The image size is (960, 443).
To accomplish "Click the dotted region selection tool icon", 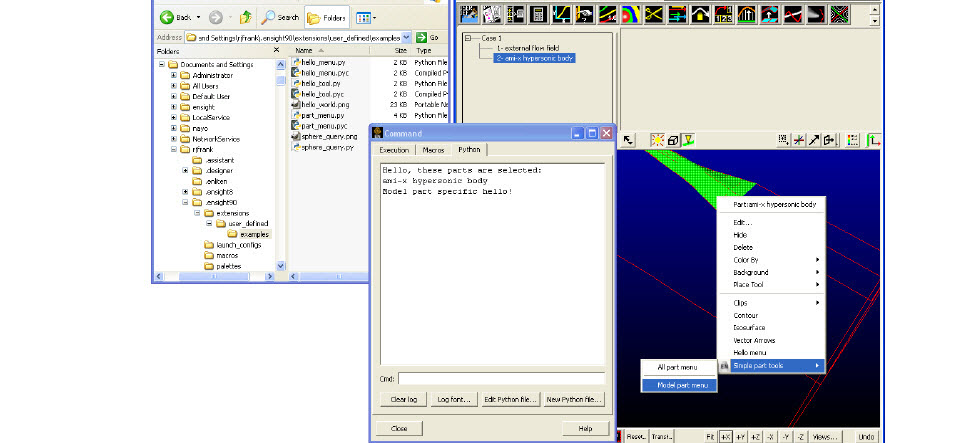I will point(784,140).
